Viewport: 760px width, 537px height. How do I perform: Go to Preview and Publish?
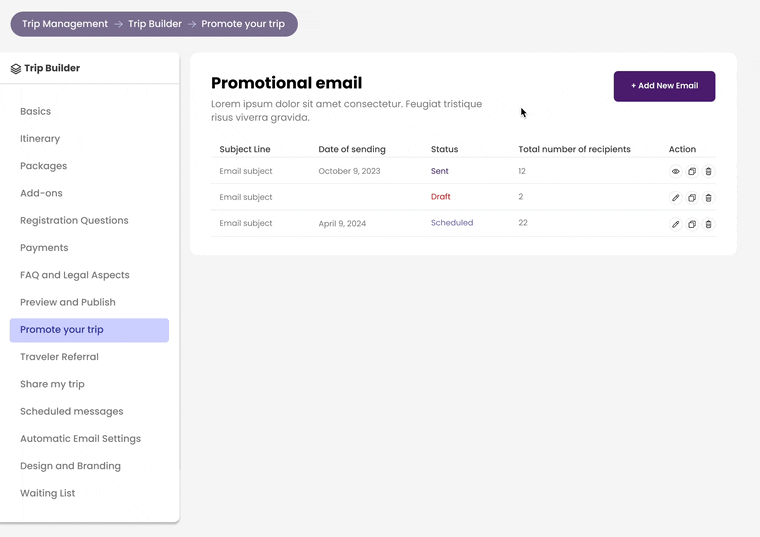pos(68,302)
